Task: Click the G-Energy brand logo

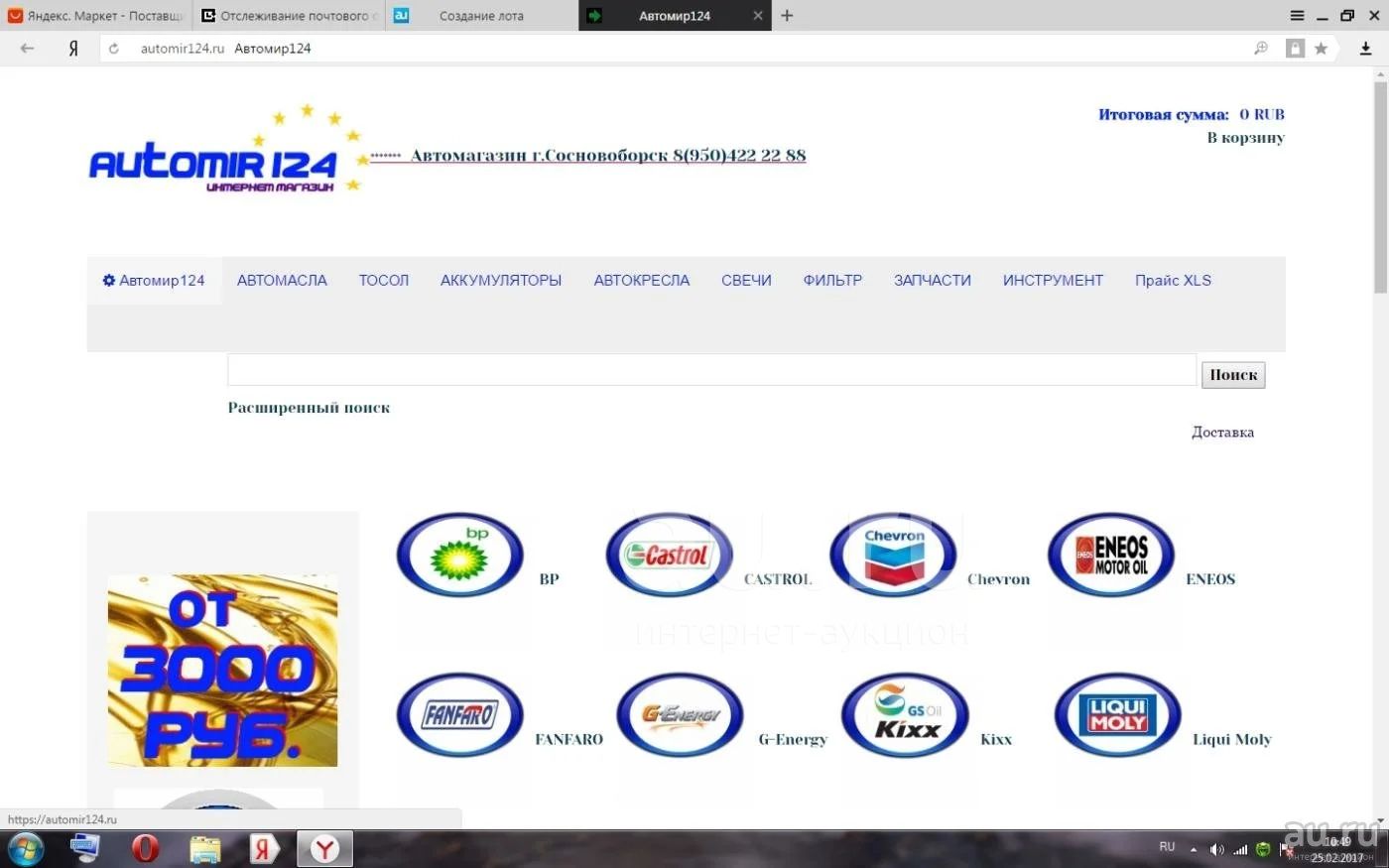Action: click(x=681, y=715)
